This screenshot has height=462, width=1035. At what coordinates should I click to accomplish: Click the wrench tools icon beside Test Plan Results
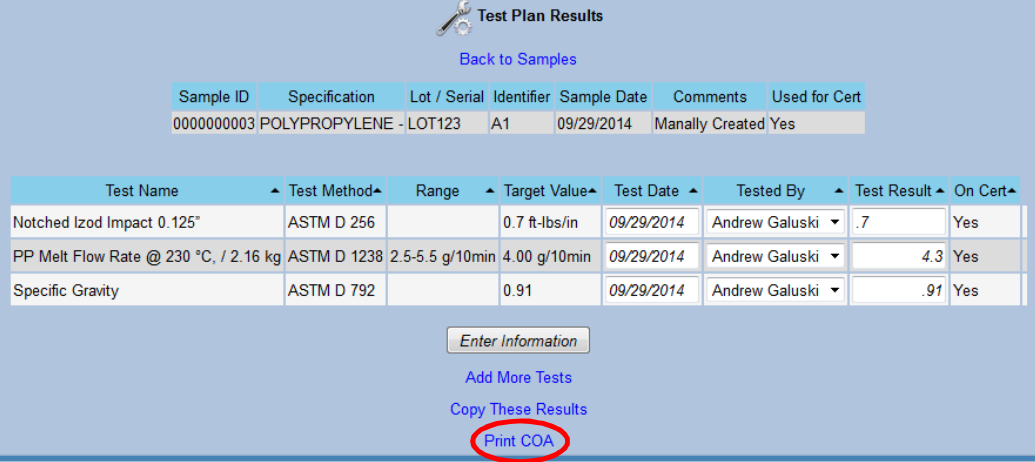tap(455, 18)
